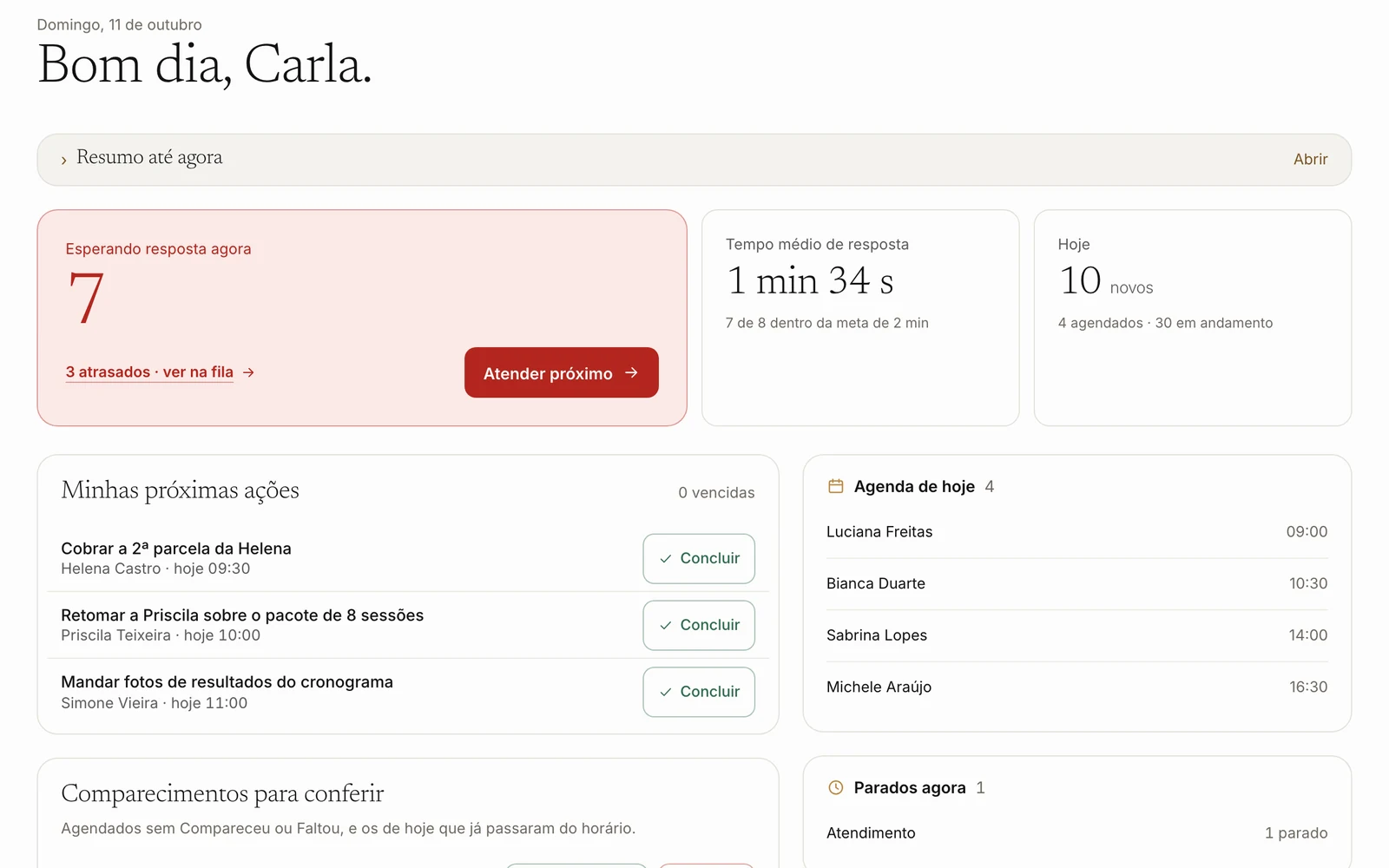The height and width of the screenshot is (868, 1389).
Task: Open task Mandar fotos de resultados do cronograma
Action: pos(227,682)
